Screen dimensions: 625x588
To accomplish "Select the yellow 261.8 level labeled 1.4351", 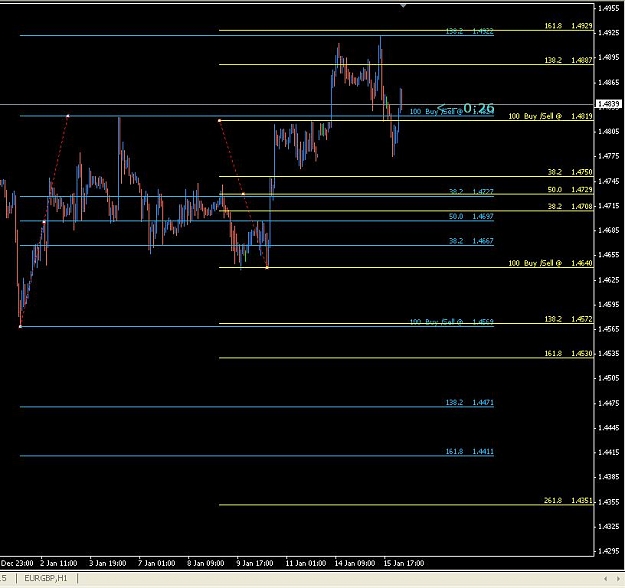I will click(x=568, y=500).
